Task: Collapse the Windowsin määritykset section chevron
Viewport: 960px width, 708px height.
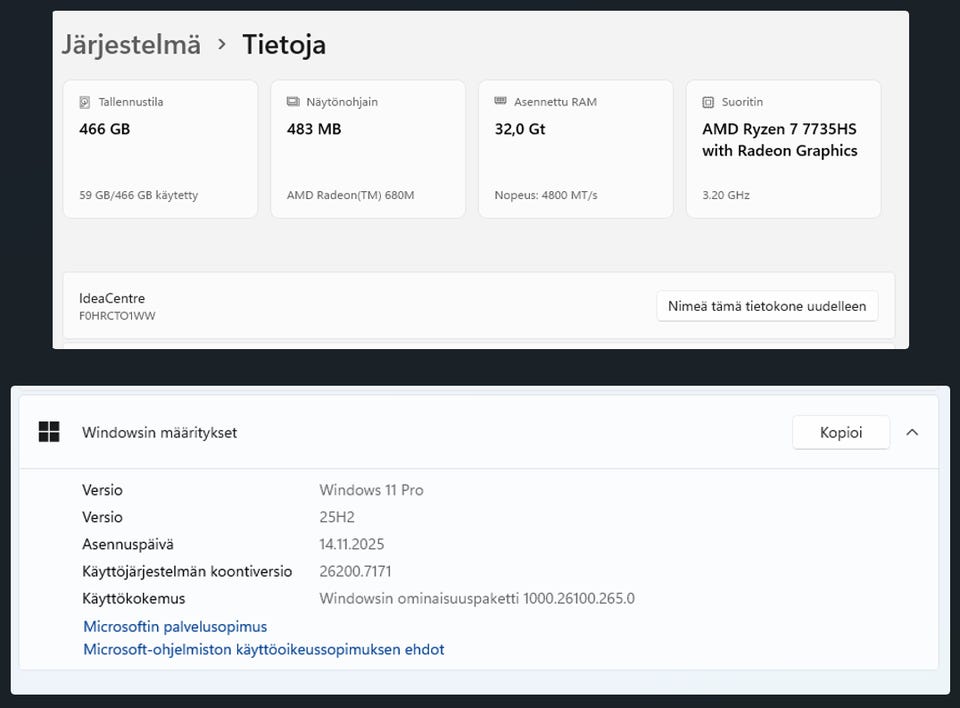Action: (912, 432)
